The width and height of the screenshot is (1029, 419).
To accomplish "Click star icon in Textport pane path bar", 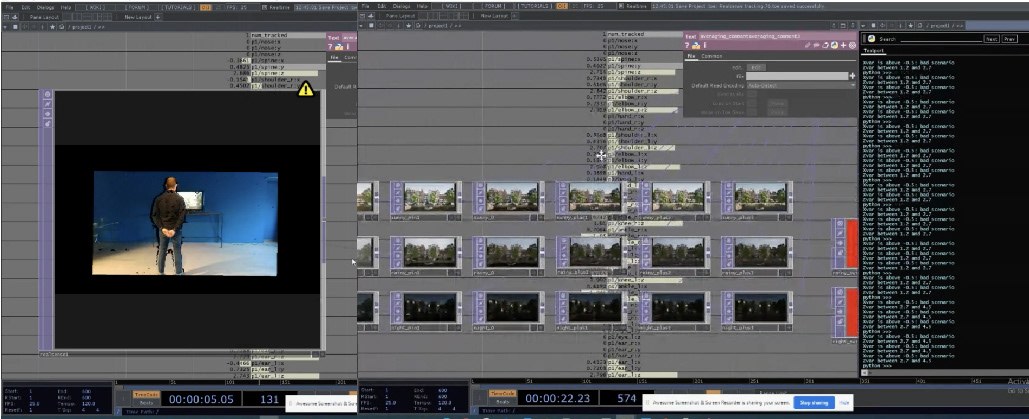I will pyautogui.click(x=910, y=26).
